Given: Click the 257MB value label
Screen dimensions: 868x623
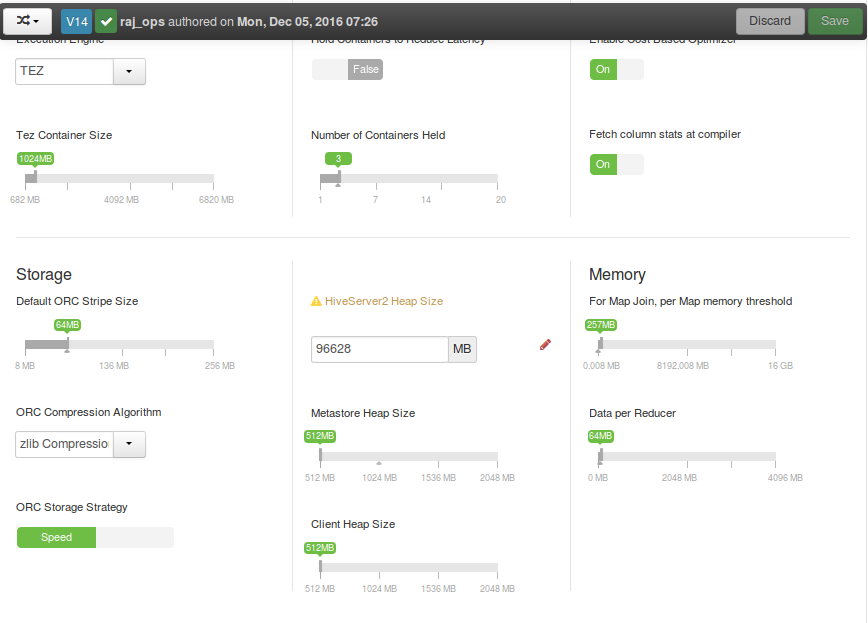Looking at the screenshot, I should pyautogui.click(x=601, y=325).
